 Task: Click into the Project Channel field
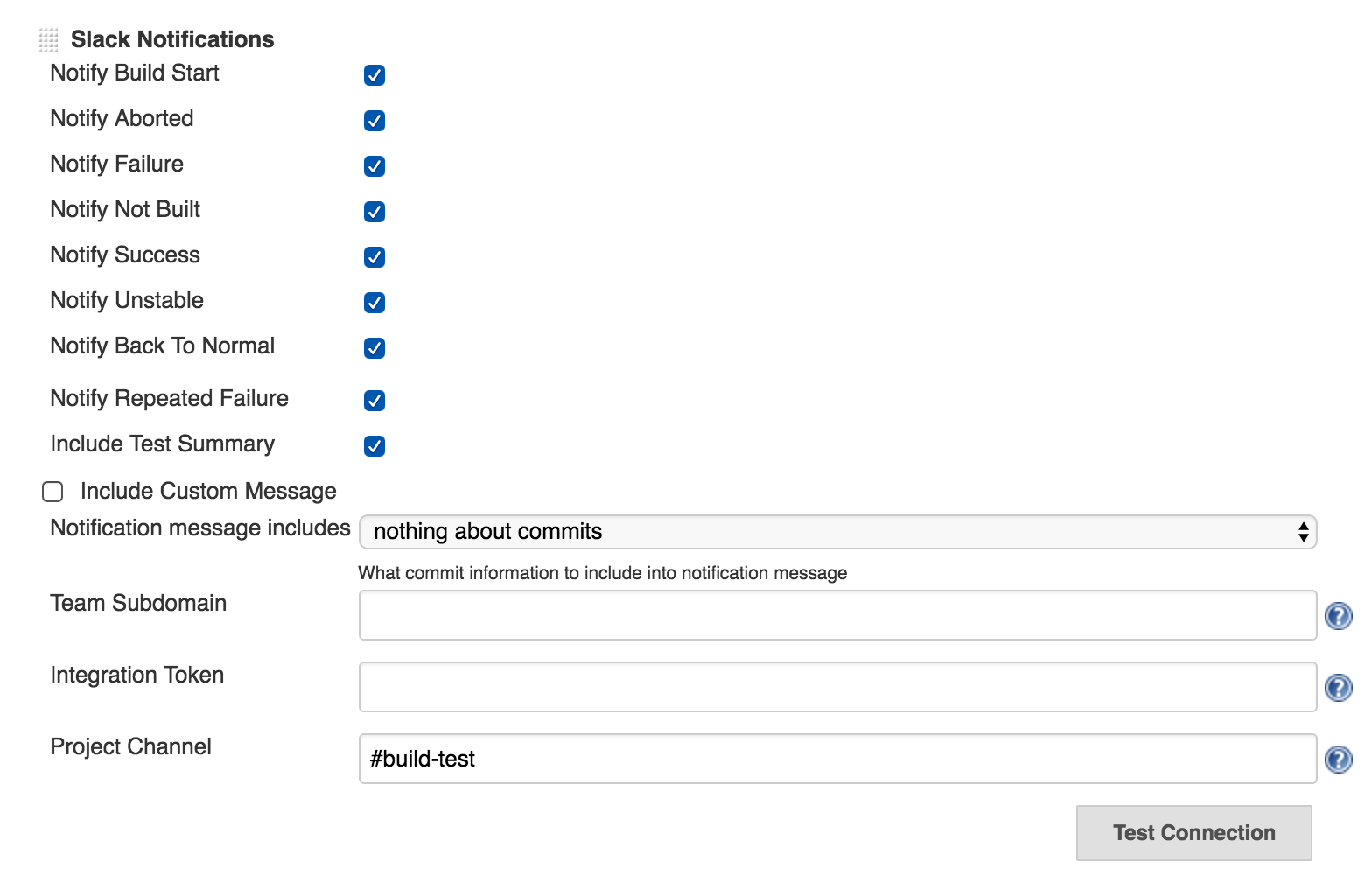(838, 759)
